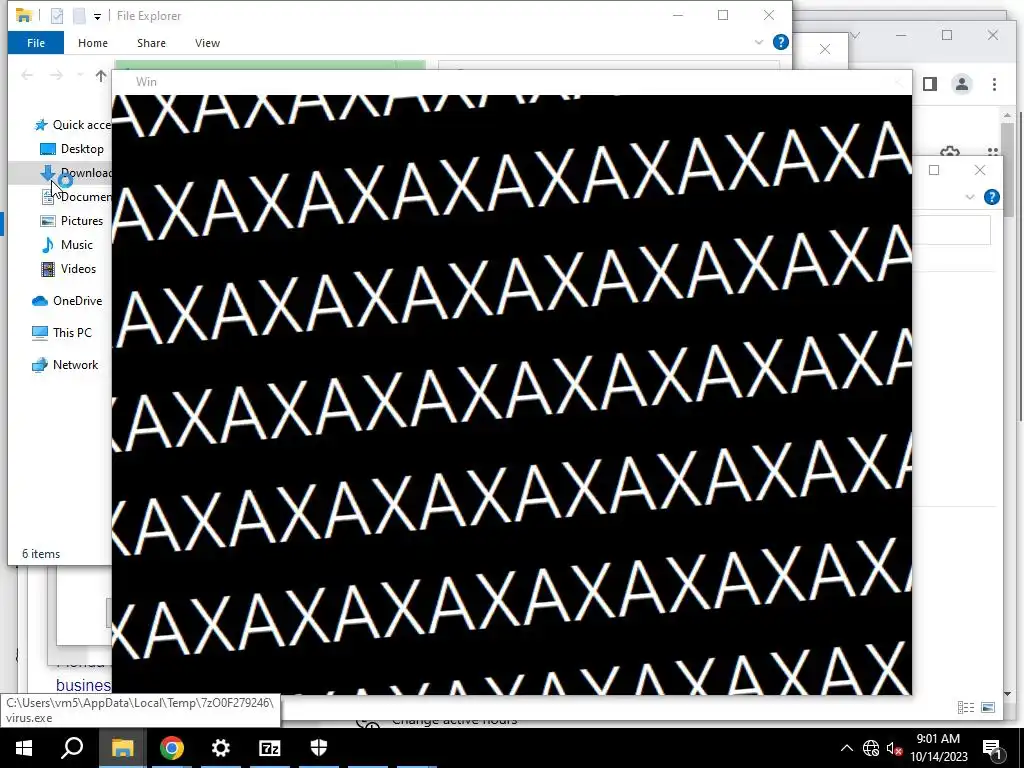This screenshot has width=1024, height=768.
Task: Click the File Explorer folder icon in title bar
Action: (24, 15)
